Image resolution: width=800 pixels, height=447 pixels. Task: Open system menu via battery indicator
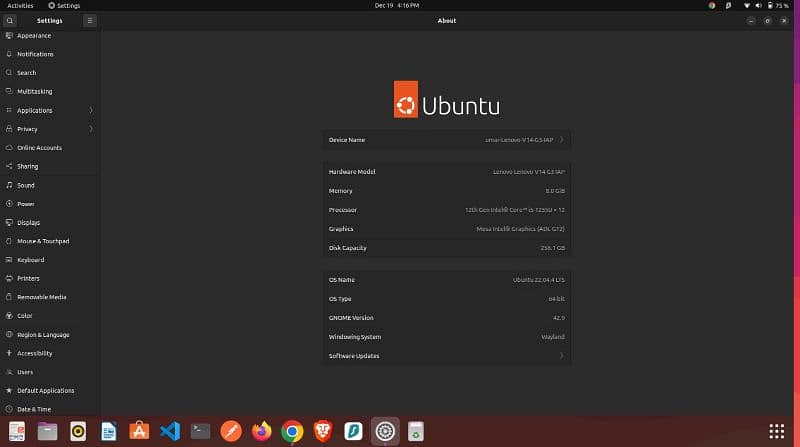pos(778,5)
